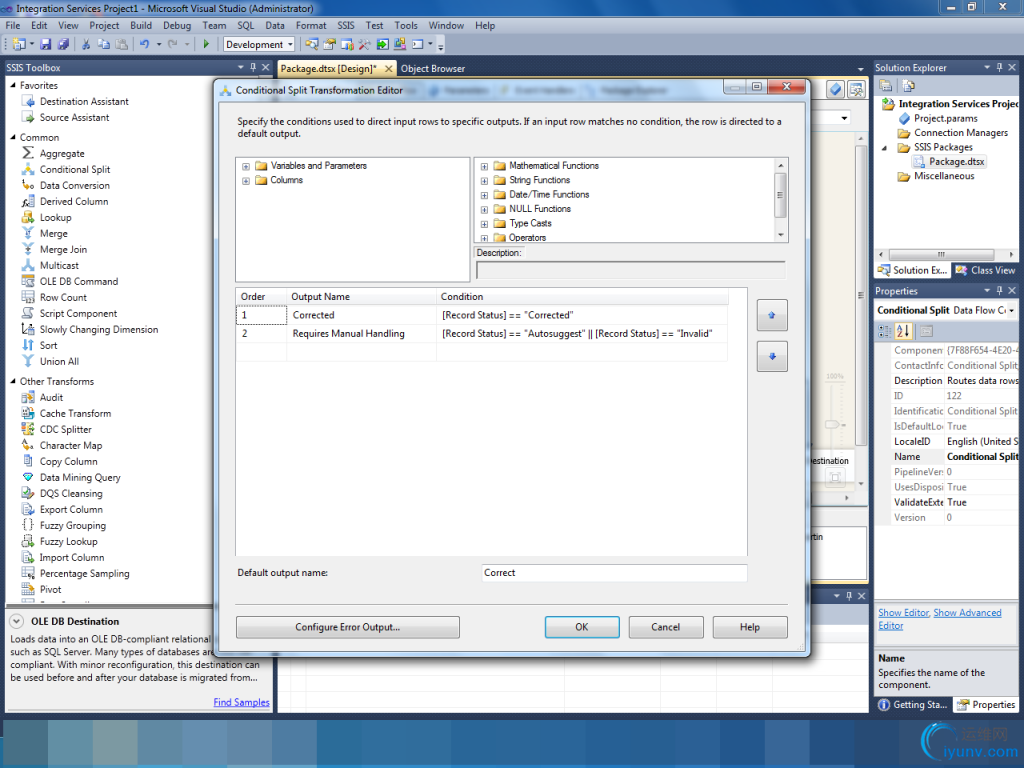Collapse the Other Transforms toolbox group
The width and height of the screenshot is (1024, 768).
[x=13, y=381]
